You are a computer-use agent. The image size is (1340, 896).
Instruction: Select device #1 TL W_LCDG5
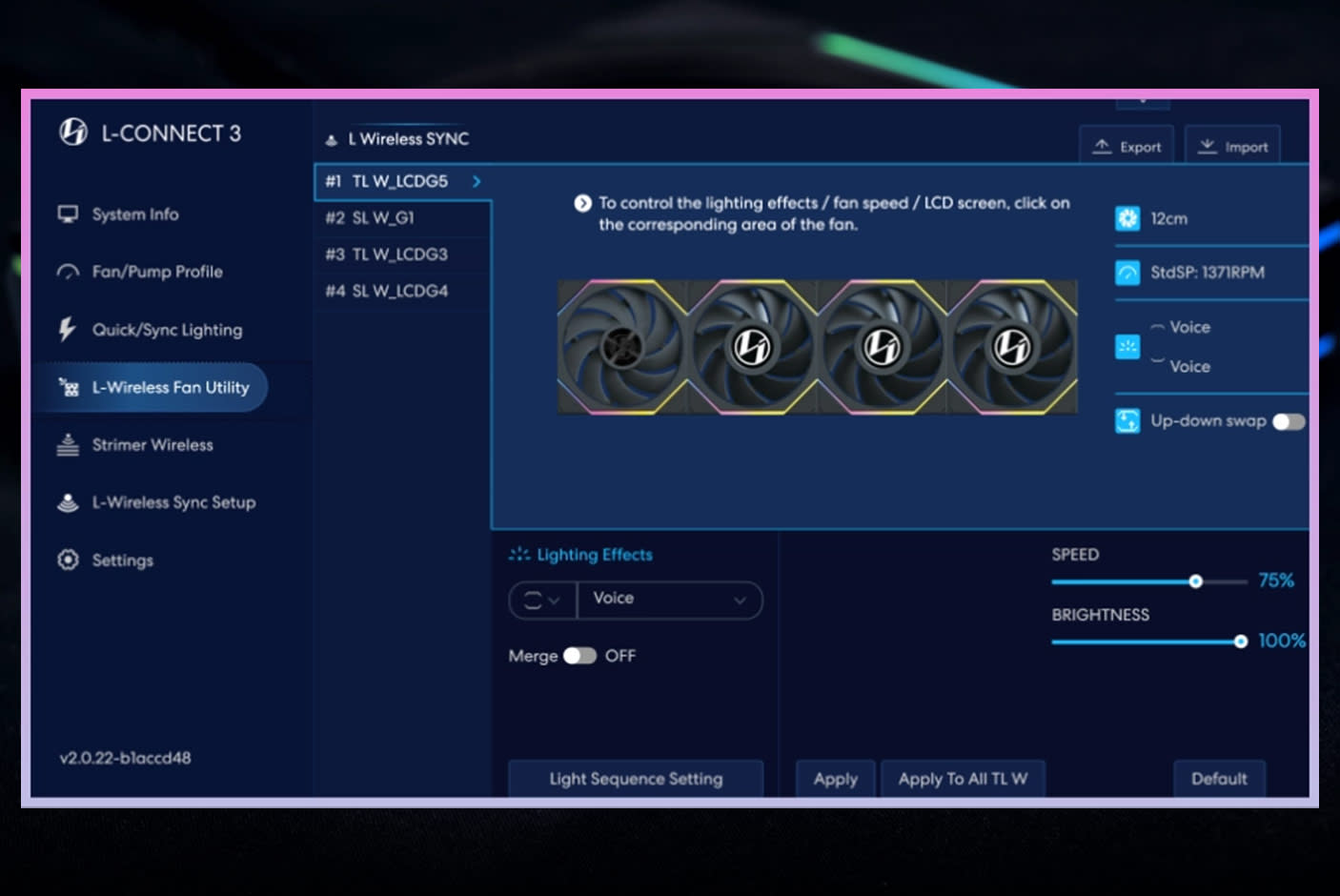point(402,181)
